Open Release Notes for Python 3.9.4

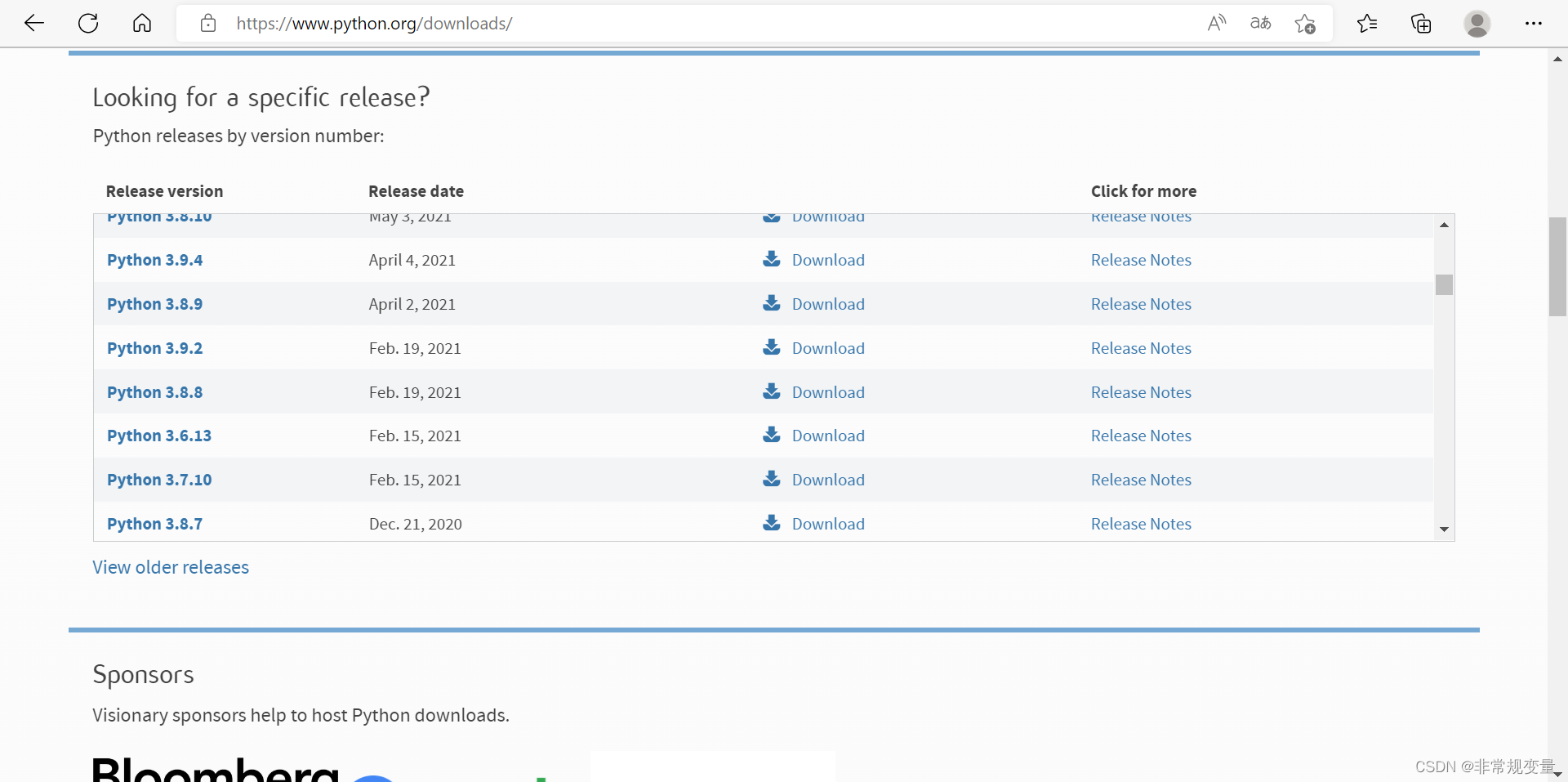coord(1141,260)
